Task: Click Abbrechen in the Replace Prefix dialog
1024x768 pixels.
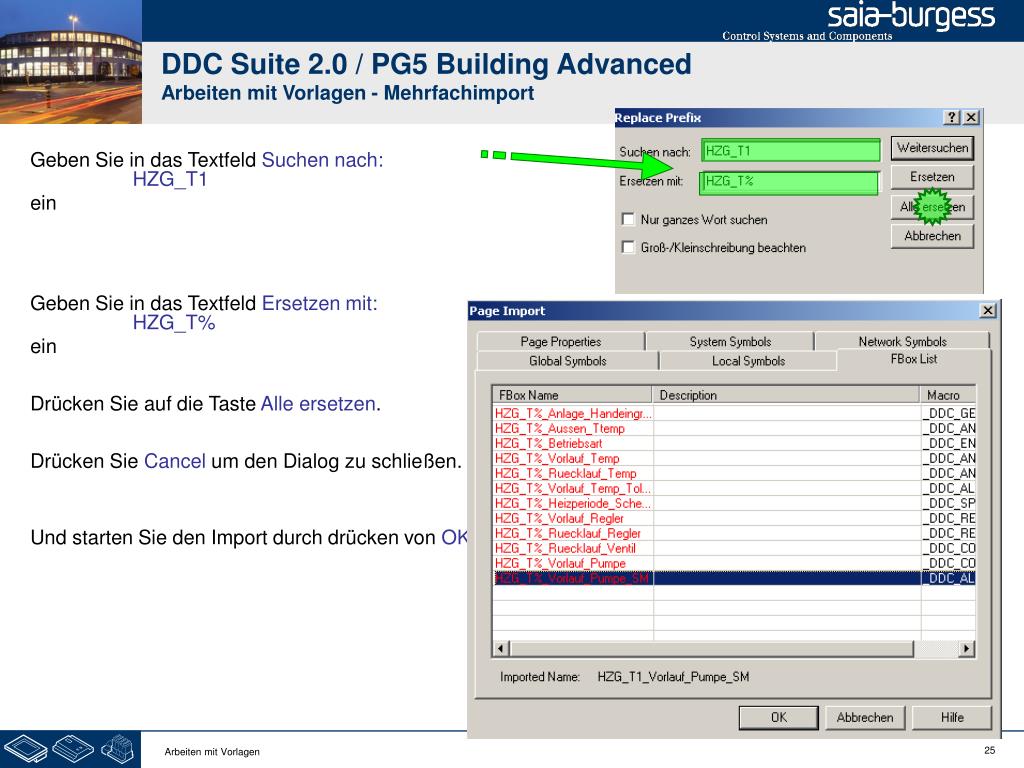Action: pyautogui.click(x=932, y=236)
